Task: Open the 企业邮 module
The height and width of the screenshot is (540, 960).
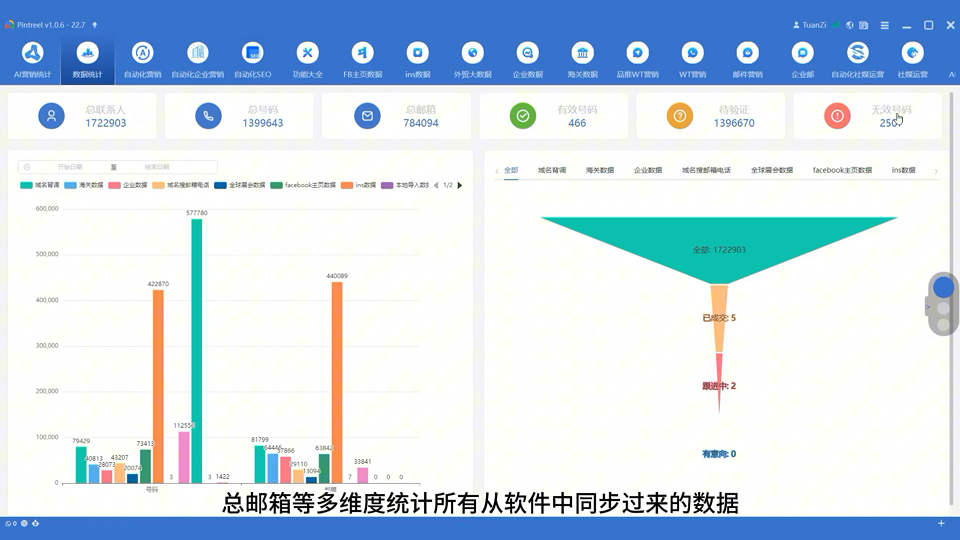Action: point(803,59)
